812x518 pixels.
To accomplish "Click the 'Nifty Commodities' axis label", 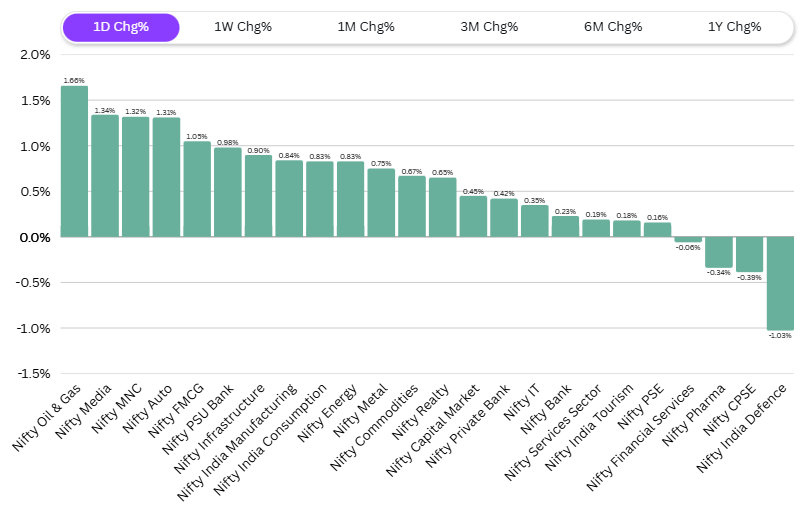I will (x=374, y=427).
